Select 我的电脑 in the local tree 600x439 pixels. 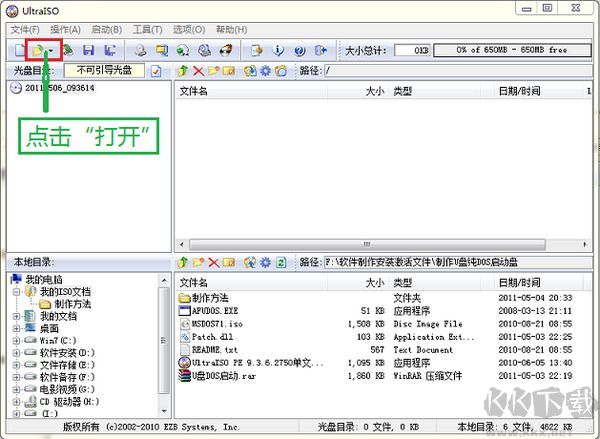(44, 279)
